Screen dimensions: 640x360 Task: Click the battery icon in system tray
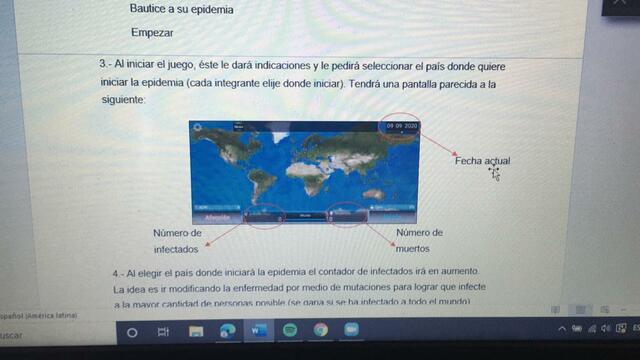pyautogui.click(x=577, y=329)
